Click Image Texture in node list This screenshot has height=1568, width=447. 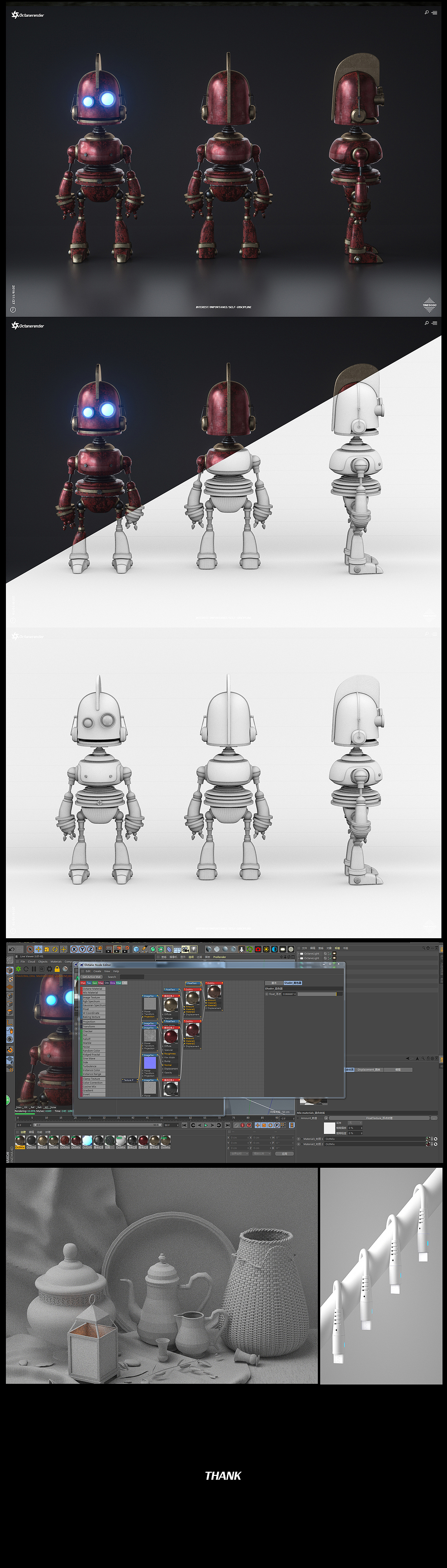pyautogui.click(x=93, y=998)
